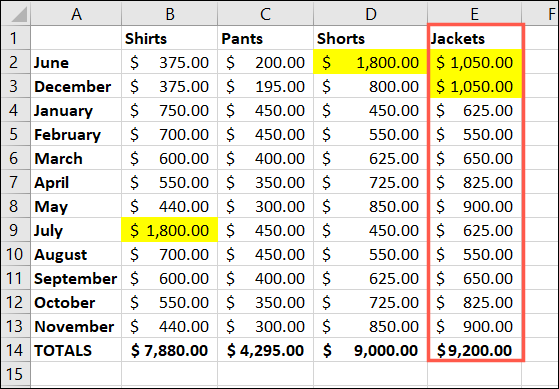Screen dimensions: 559x389
Task: Select the January Shirts $750.00 cell
Action: [169, 110]
